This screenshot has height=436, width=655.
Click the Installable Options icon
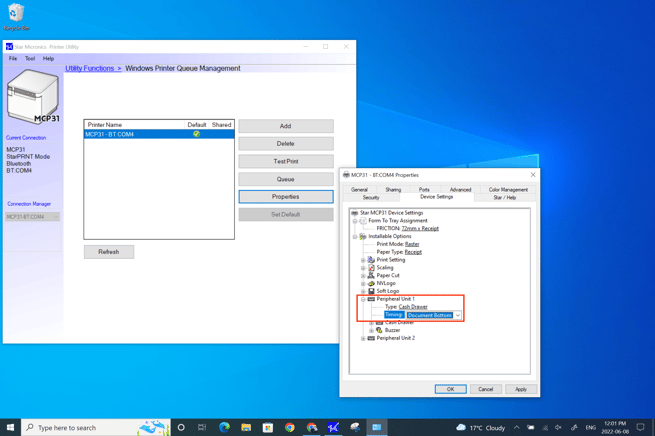pos(363,236)
